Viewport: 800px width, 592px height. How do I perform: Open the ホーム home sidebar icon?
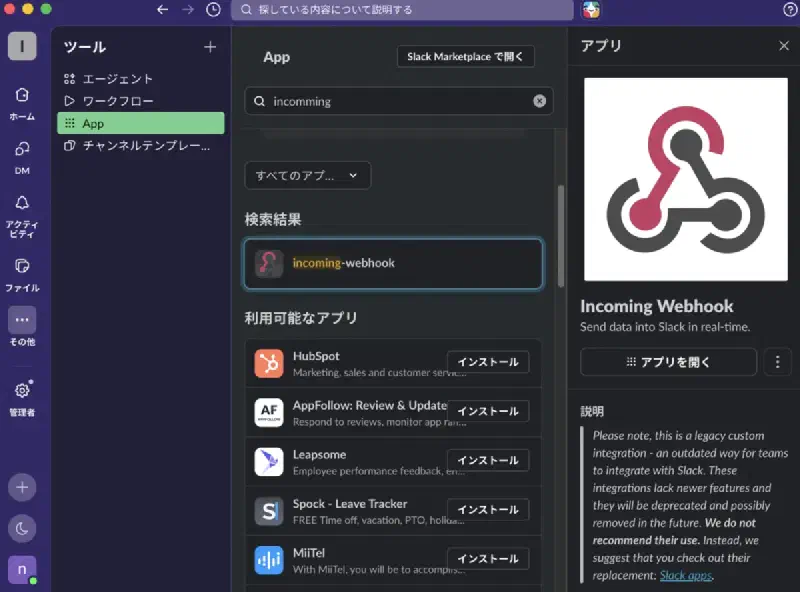(22, 104)
